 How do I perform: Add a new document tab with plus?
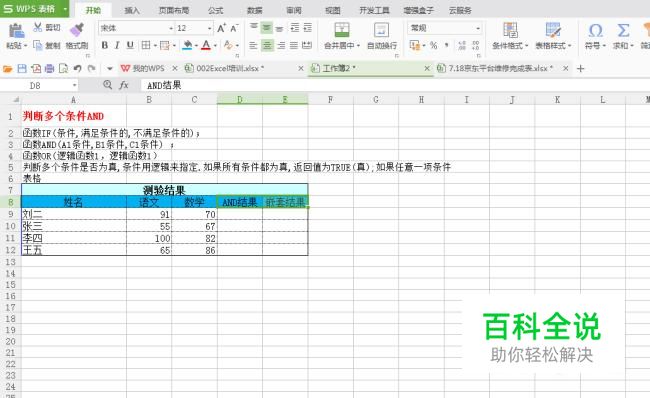point(580,68)
